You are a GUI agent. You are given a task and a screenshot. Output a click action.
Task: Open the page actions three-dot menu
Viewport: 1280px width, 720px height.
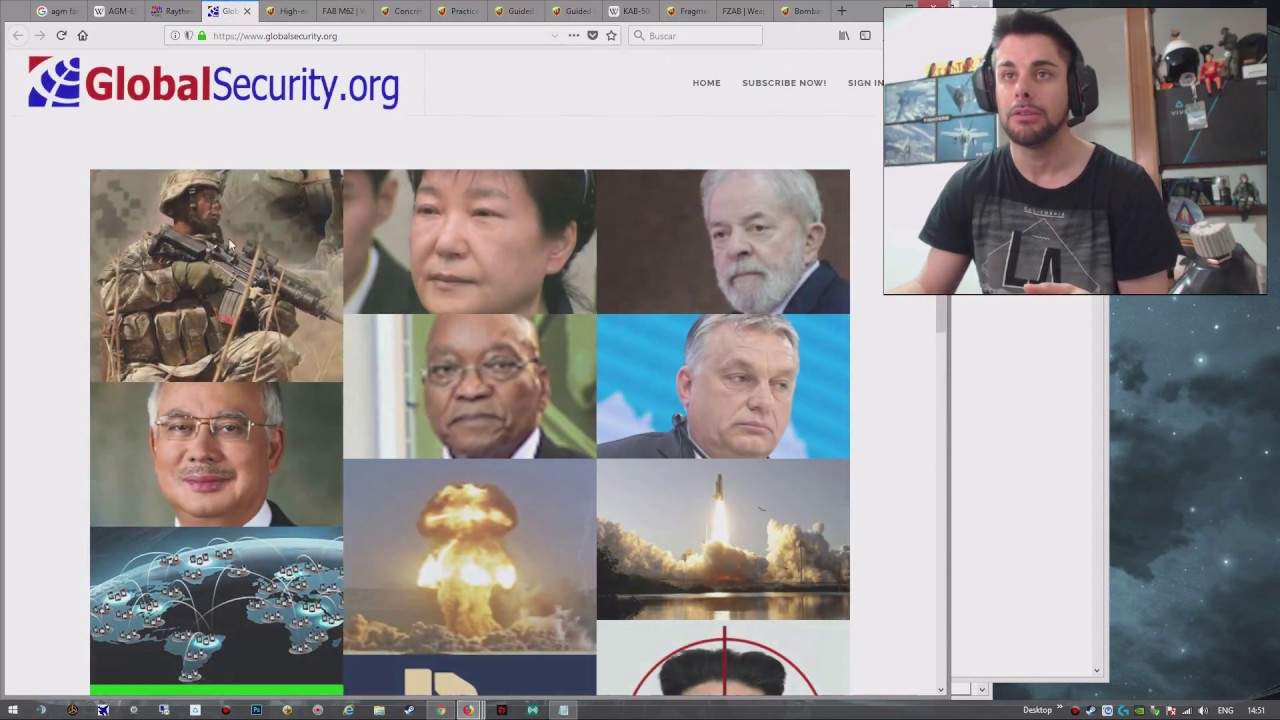coord(574,36)
